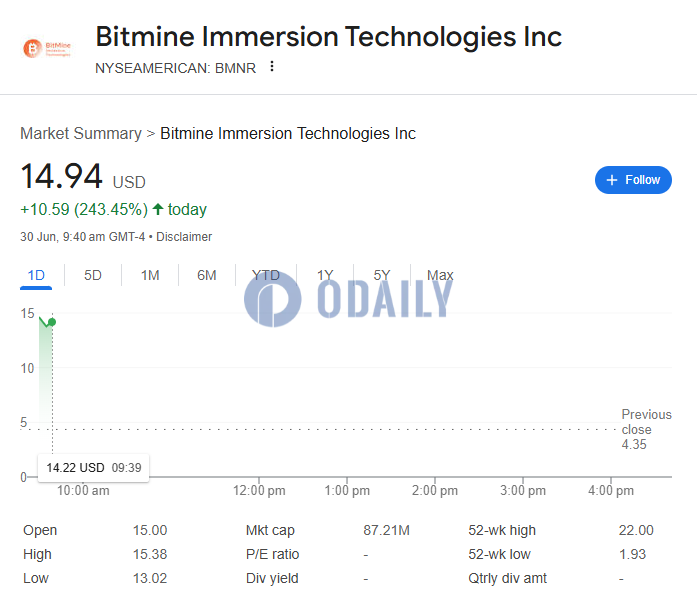Click the Previous close 4.35 label
Viewport: 697px width, 599px height.
[645, 429]
